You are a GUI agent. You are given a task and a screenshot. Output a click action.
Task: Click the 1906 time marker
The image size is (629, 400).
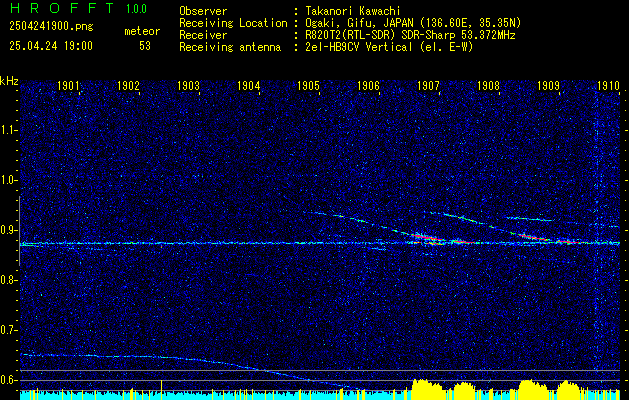tap(368, 86)
